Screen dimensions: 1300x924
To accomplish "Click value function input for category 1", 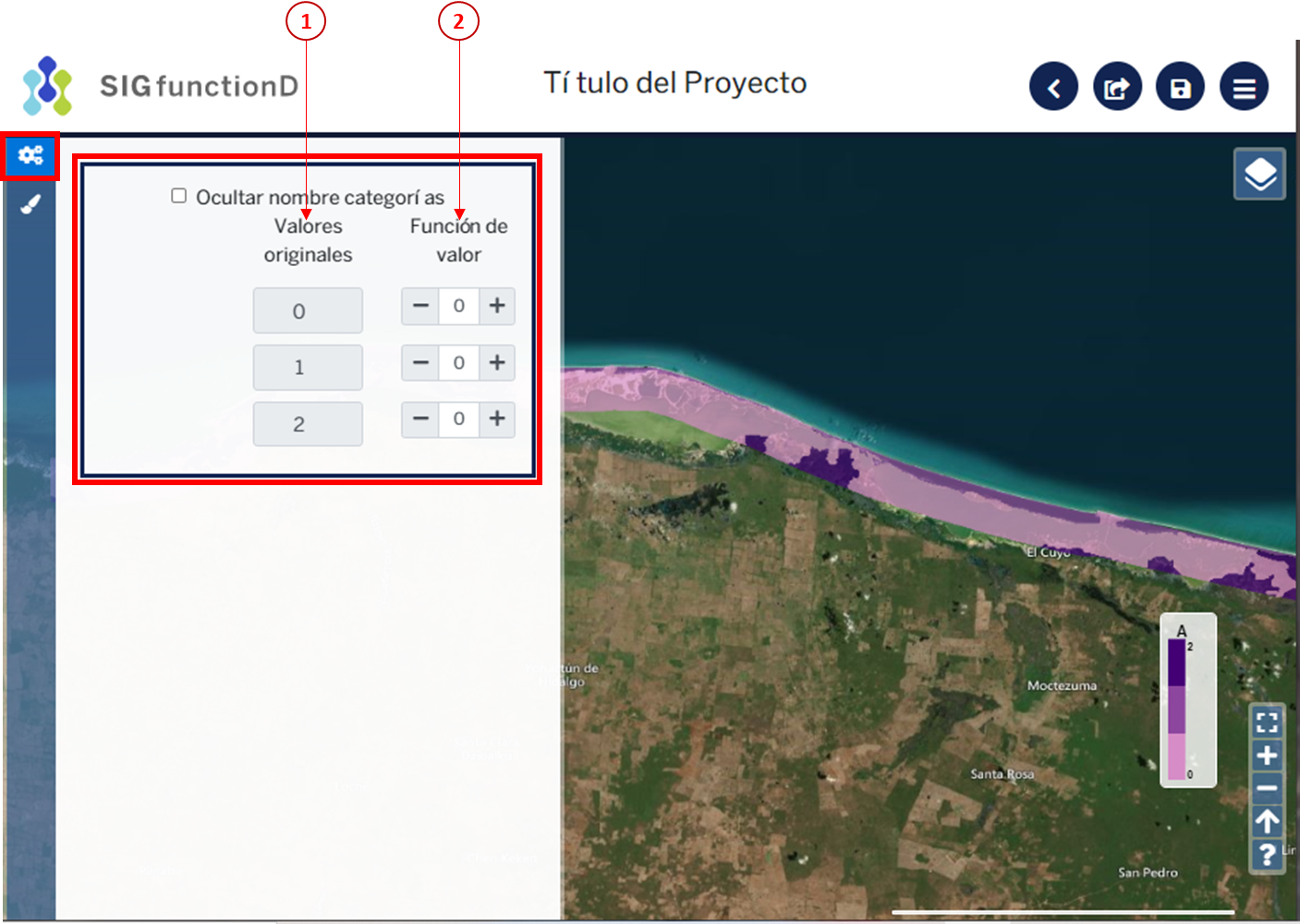I will click(x=459, y=363).
